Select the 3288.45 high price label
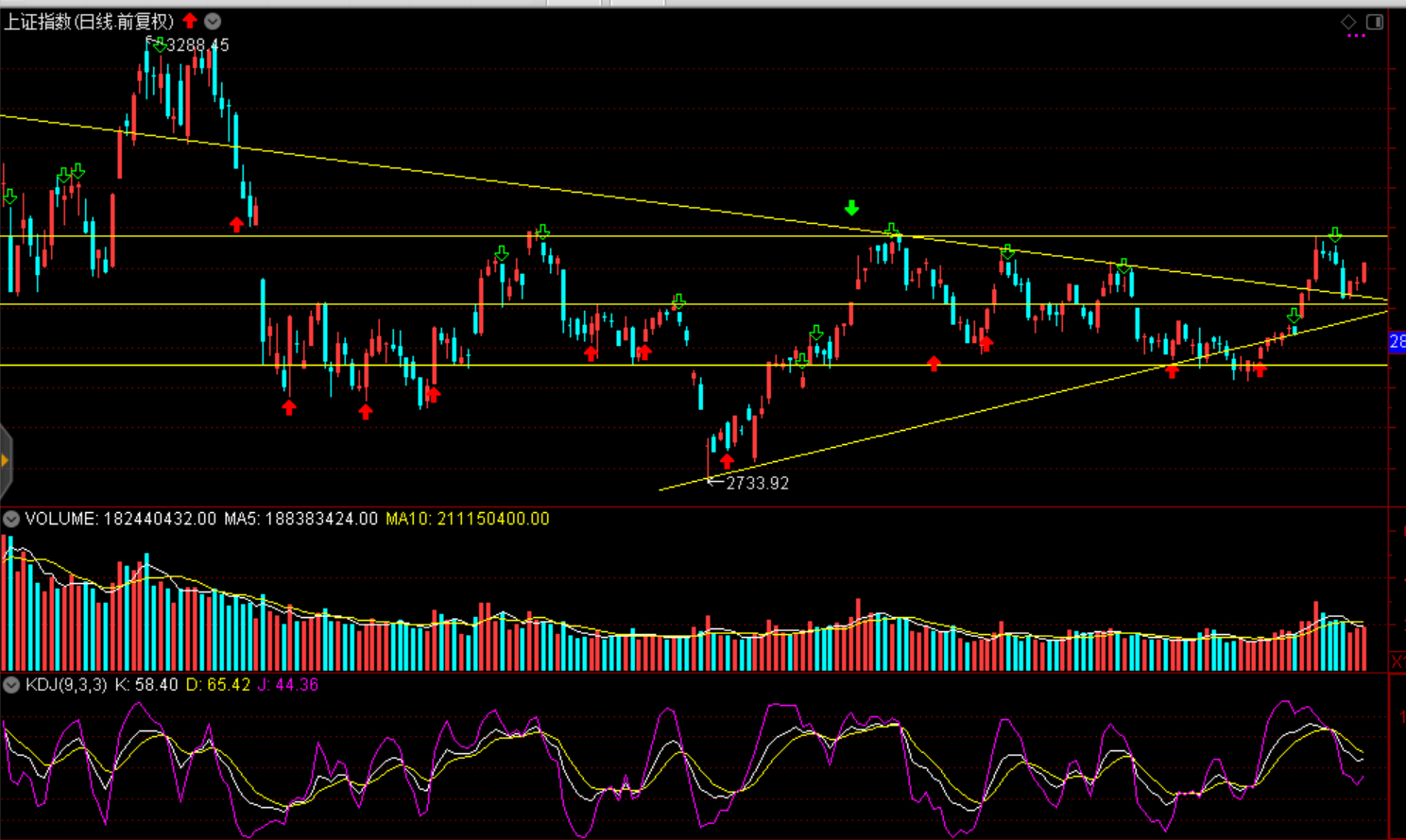This screenshot has width=1406, height=840. [x=197, y=44]
